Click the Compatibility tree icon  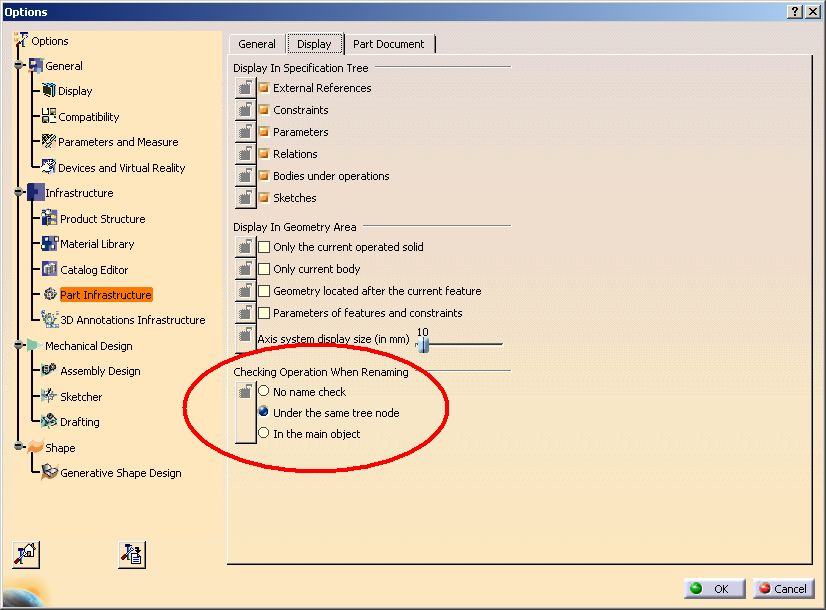pos(48,116)
